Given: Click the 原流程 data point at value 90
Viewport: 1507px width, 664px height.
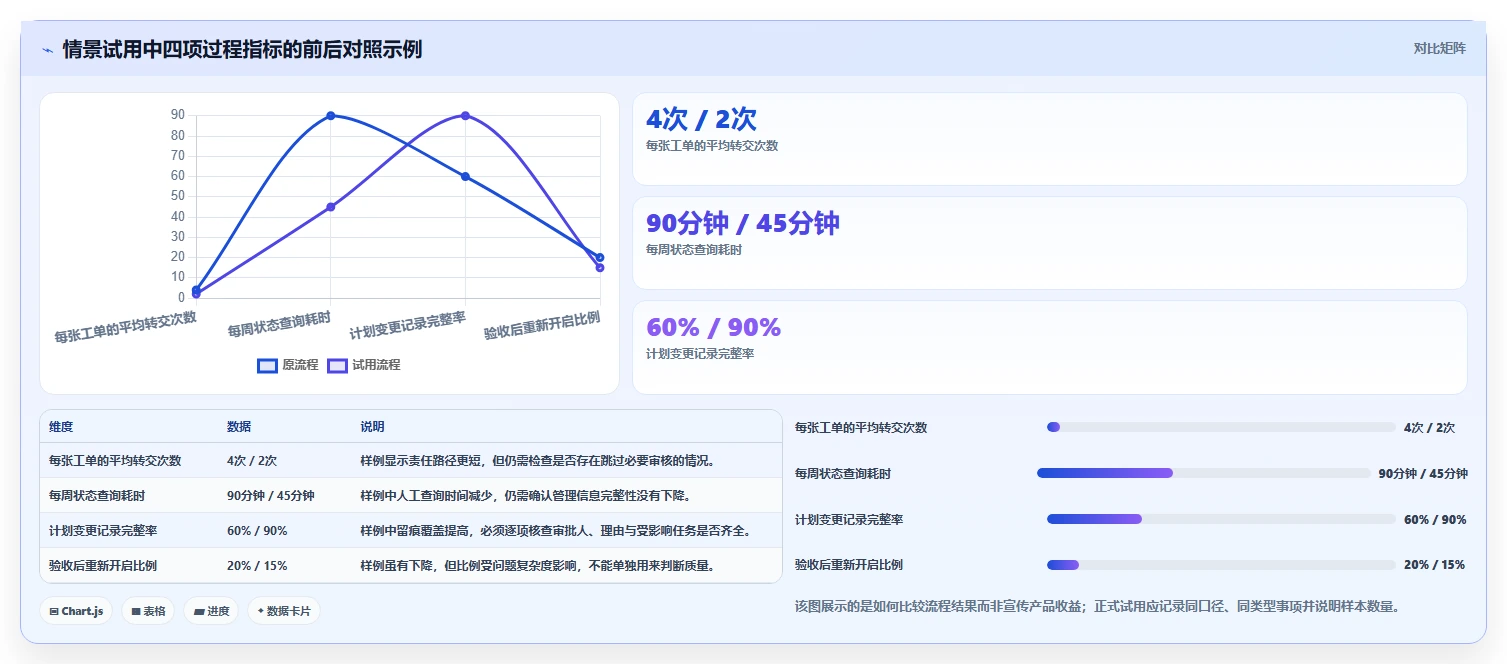Looking at the screenshot, I should (x=330, y=116).
